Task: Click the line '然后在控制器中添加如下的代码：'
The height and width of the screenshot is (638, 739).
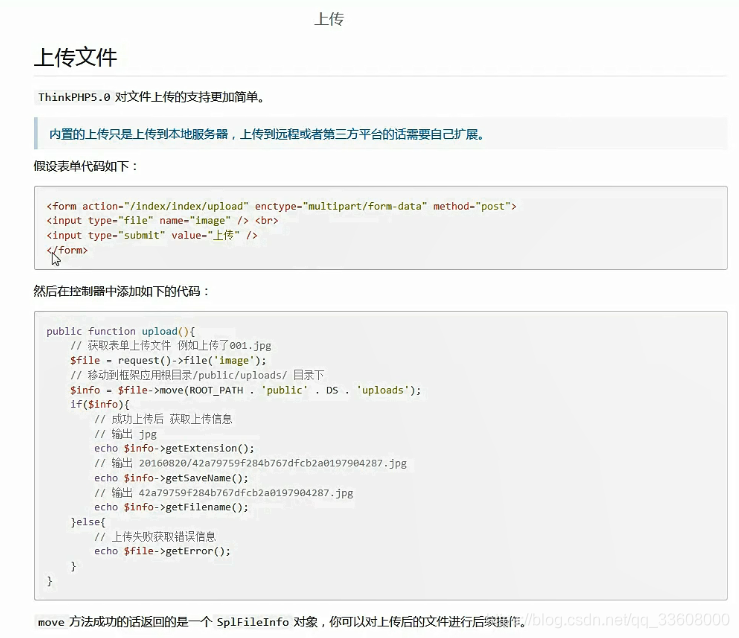Action: (121, 291)
